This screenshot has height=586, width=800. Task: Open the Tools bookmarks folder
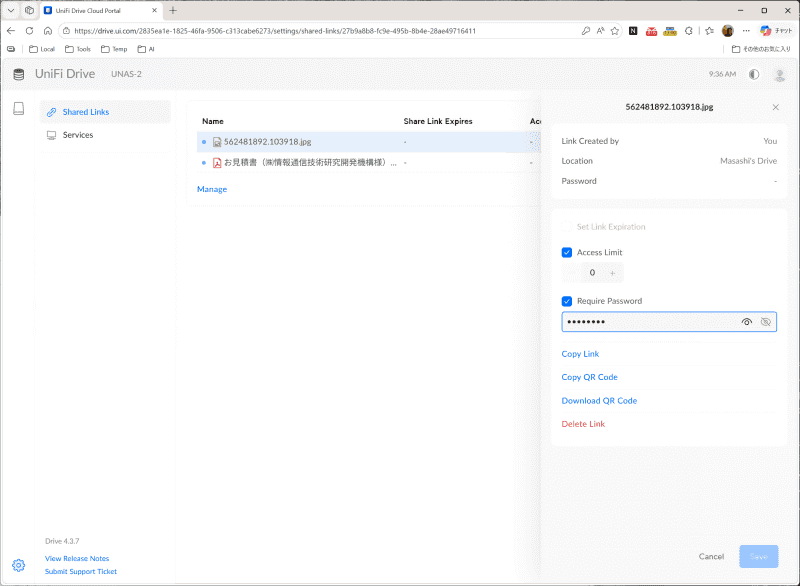coord(78,49)
